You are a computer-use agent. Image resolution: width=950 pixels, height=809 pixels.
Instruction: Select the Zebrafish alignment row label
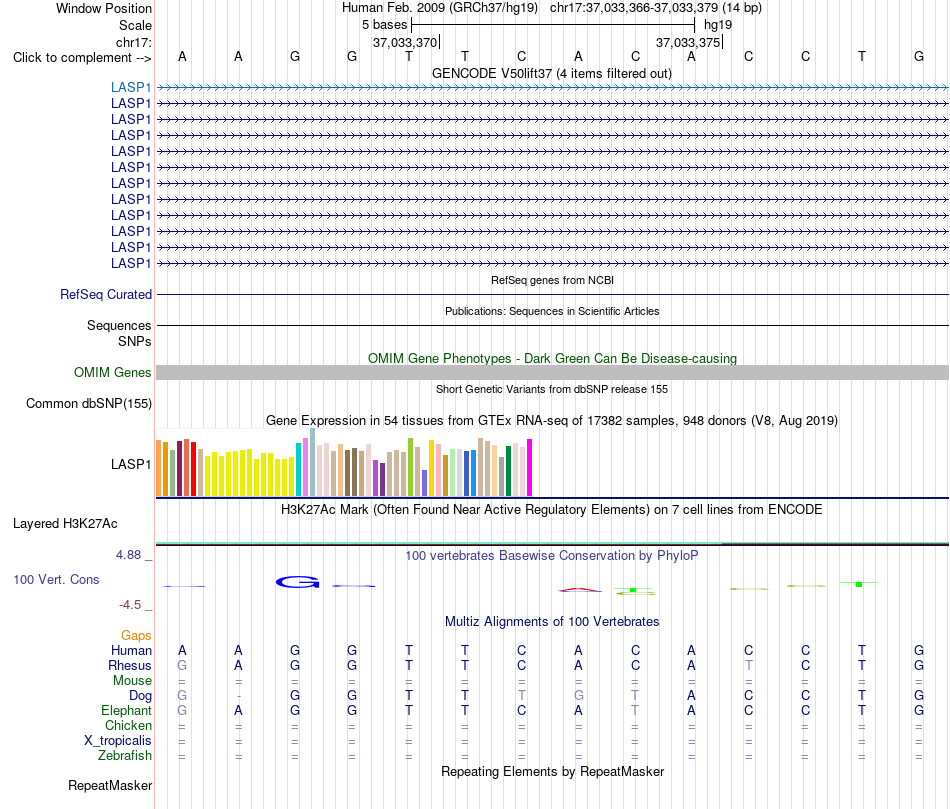pos(125,756)
